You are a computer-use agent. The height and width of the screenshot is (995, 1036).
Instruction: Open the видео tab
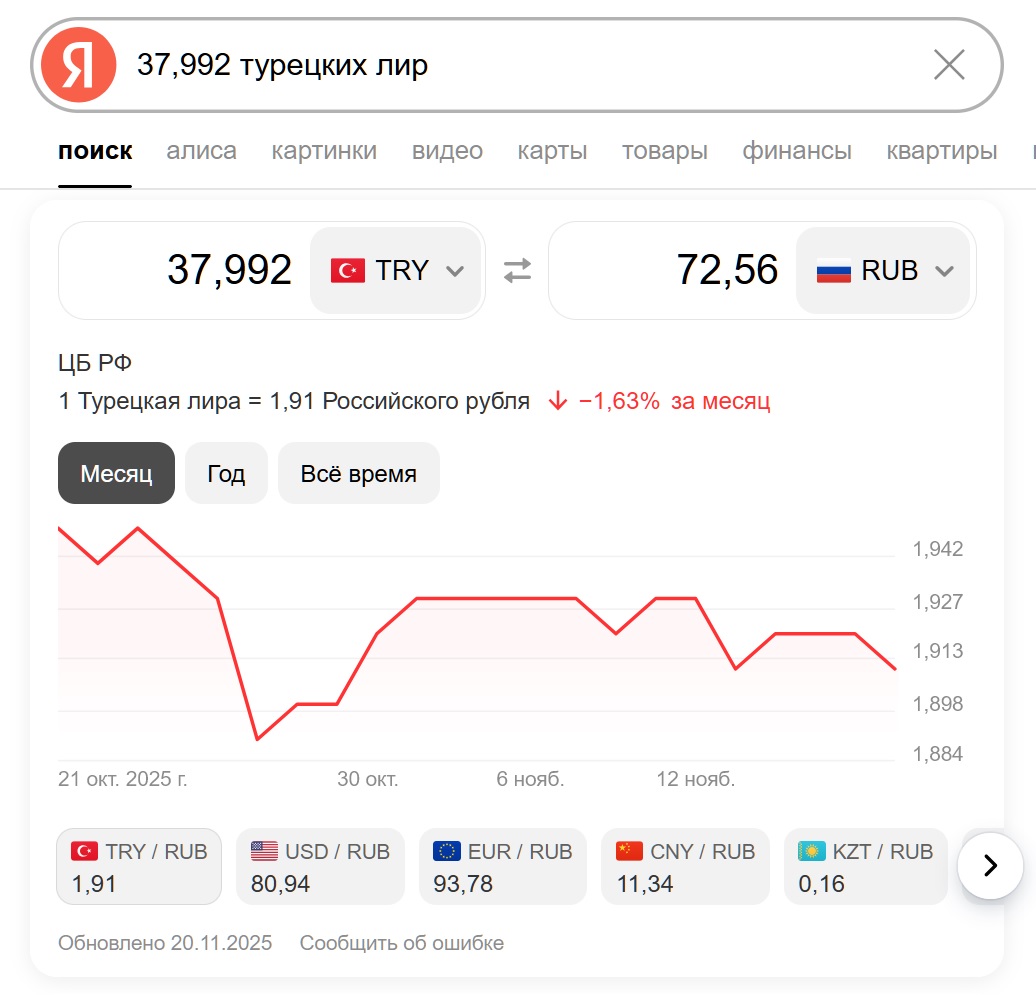(x=447, y=151)
